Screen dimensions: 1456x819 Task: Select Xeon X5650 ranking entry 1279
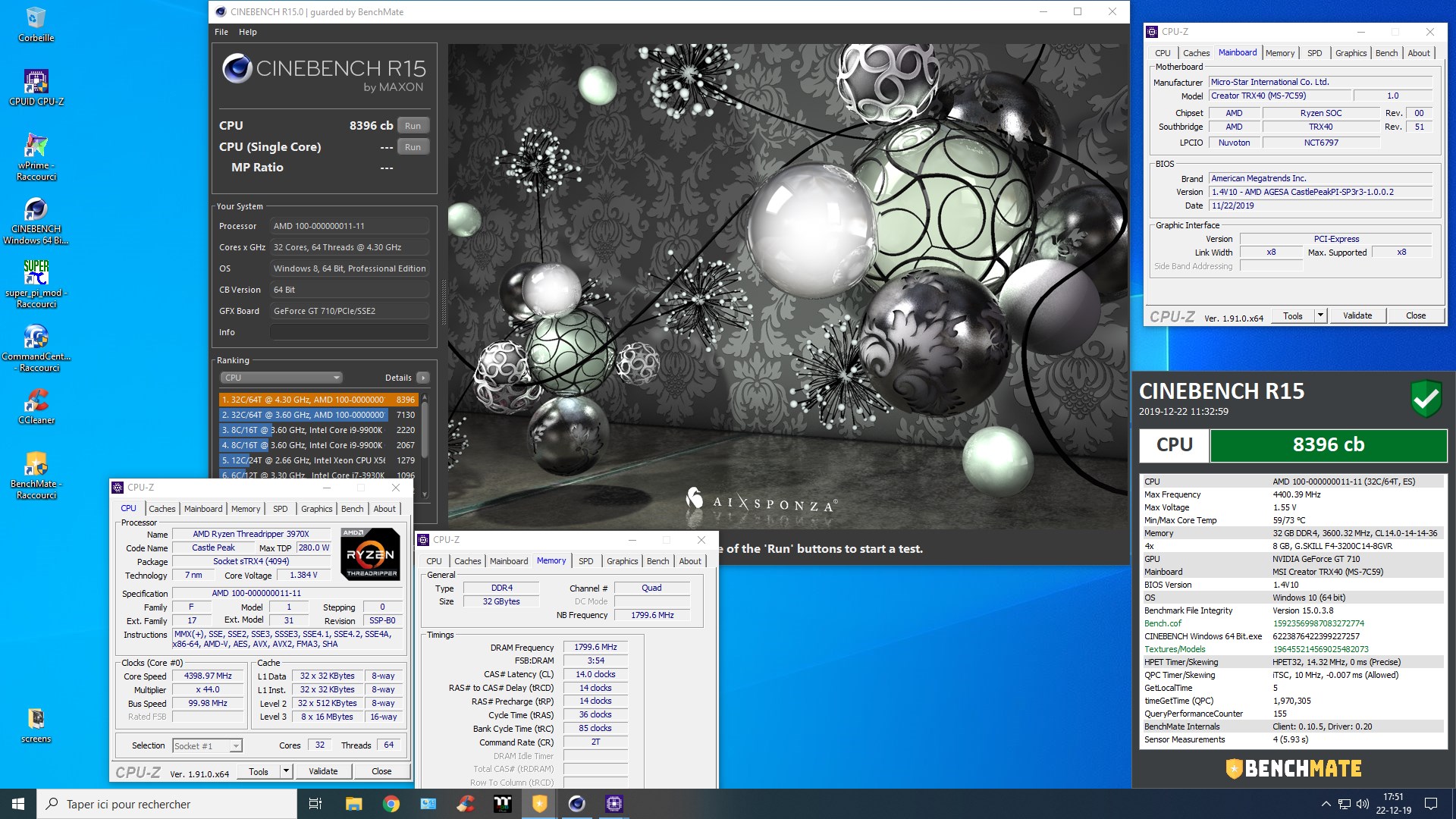pyautogui.click(x=318, y=460)
